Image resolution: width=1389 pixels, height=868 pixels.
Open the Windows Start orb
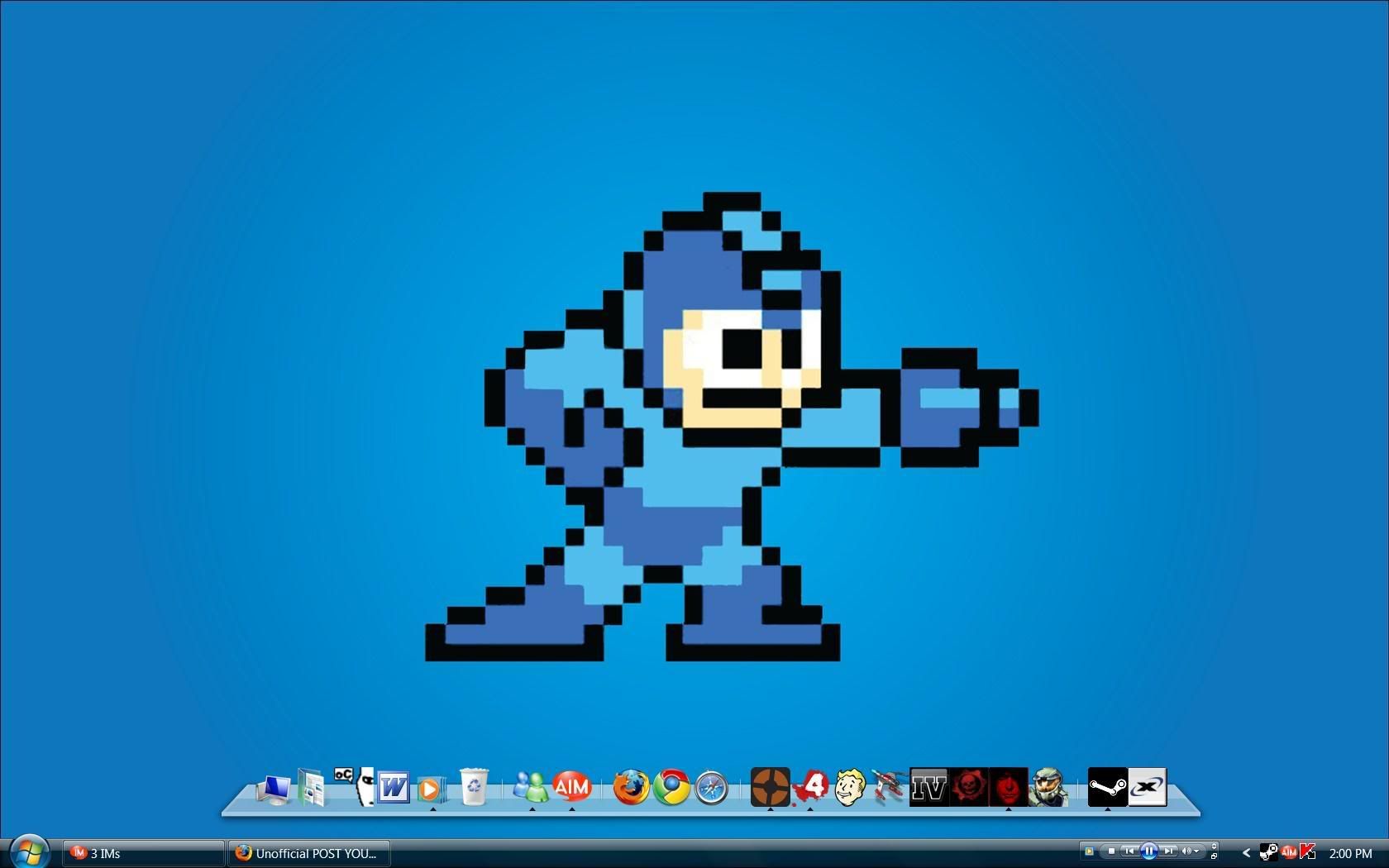(x=30, y=851)
